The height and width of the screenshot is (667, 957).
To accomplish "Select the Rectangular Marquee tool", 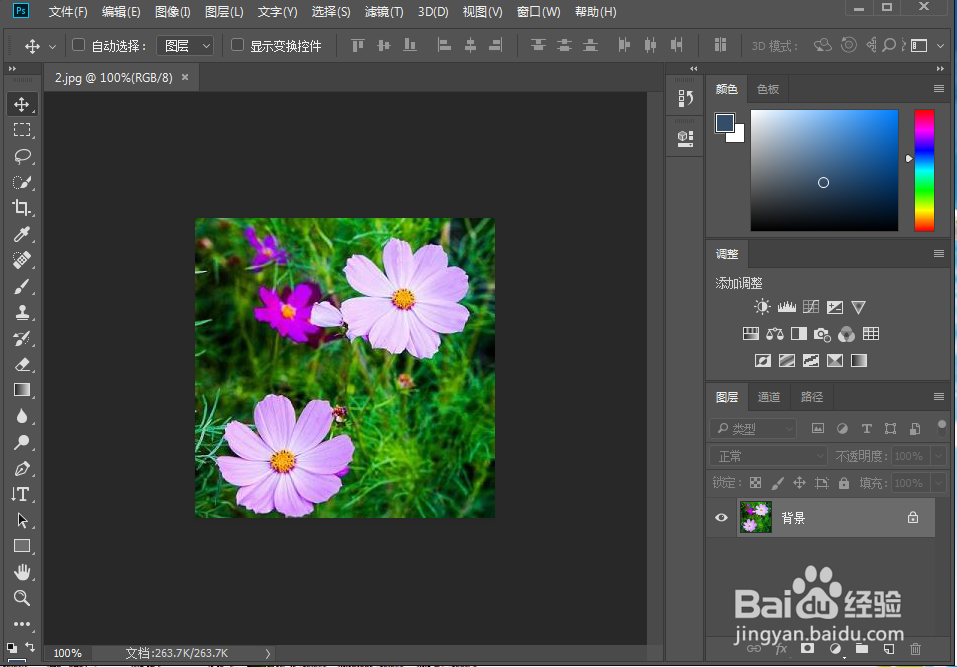I will pos(22,130).
